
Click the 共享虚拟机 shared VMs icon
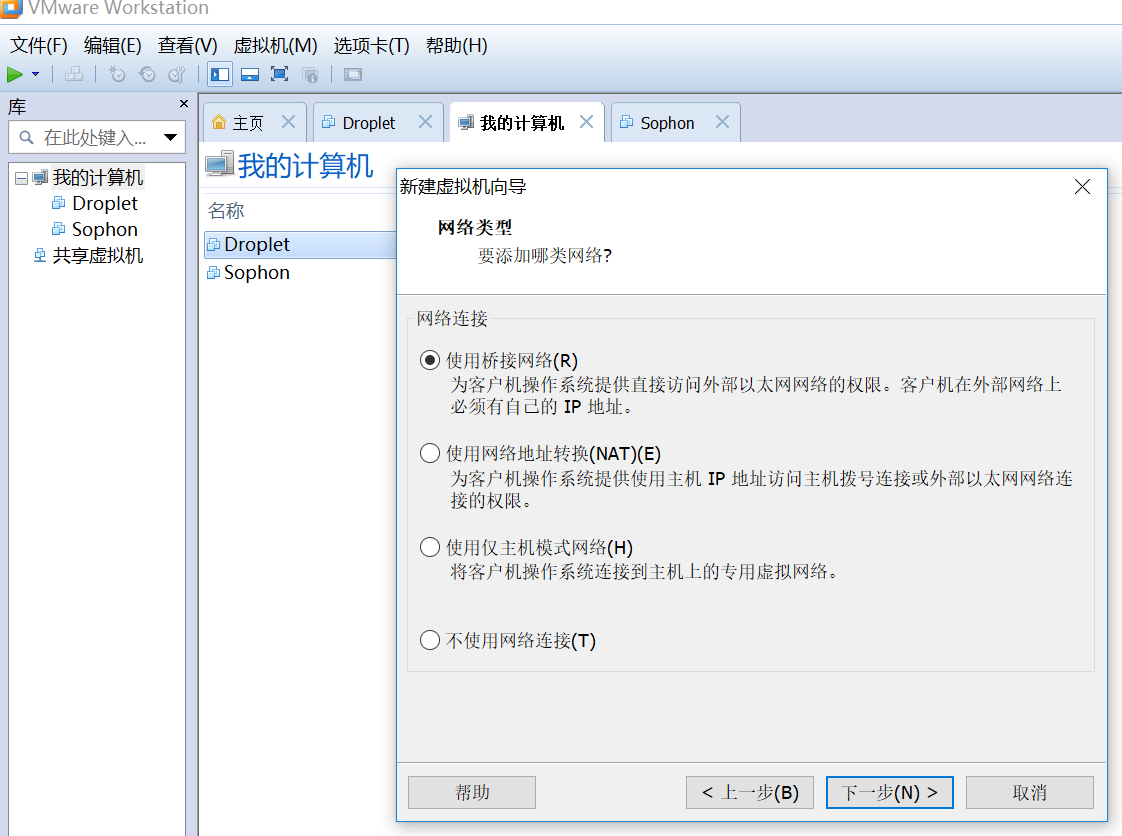pyautogui.click(x=40, y=256)
